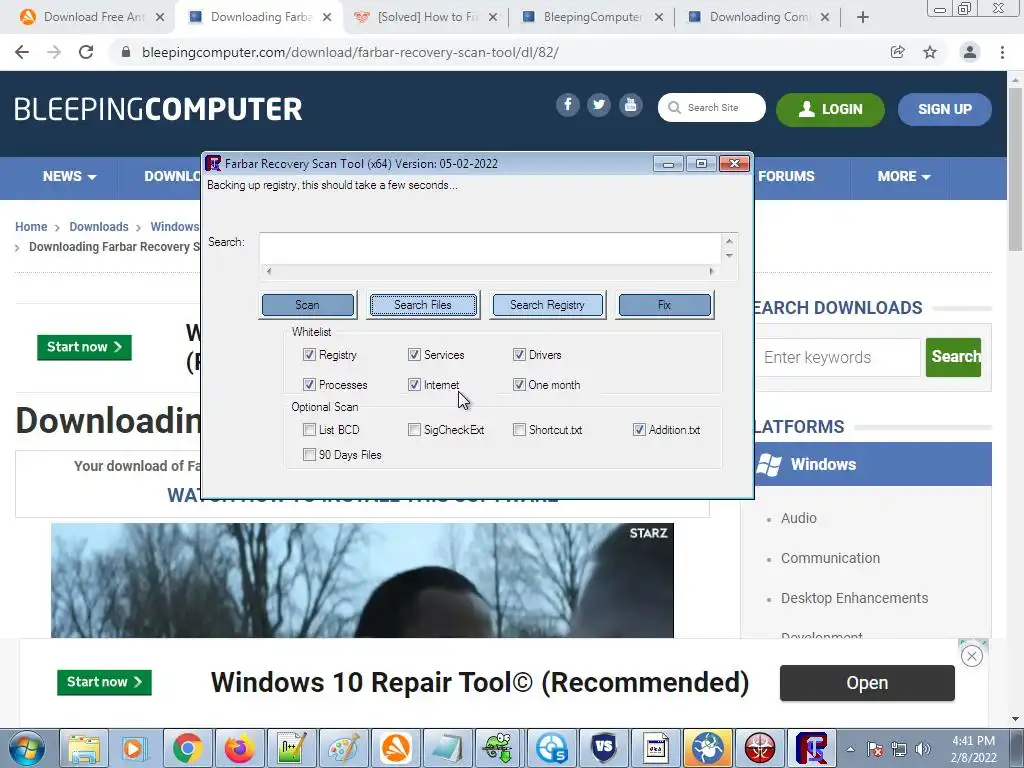Open Avast orange taskbar icon
Screen dimensions: 1024x768
tap(396, 748)
